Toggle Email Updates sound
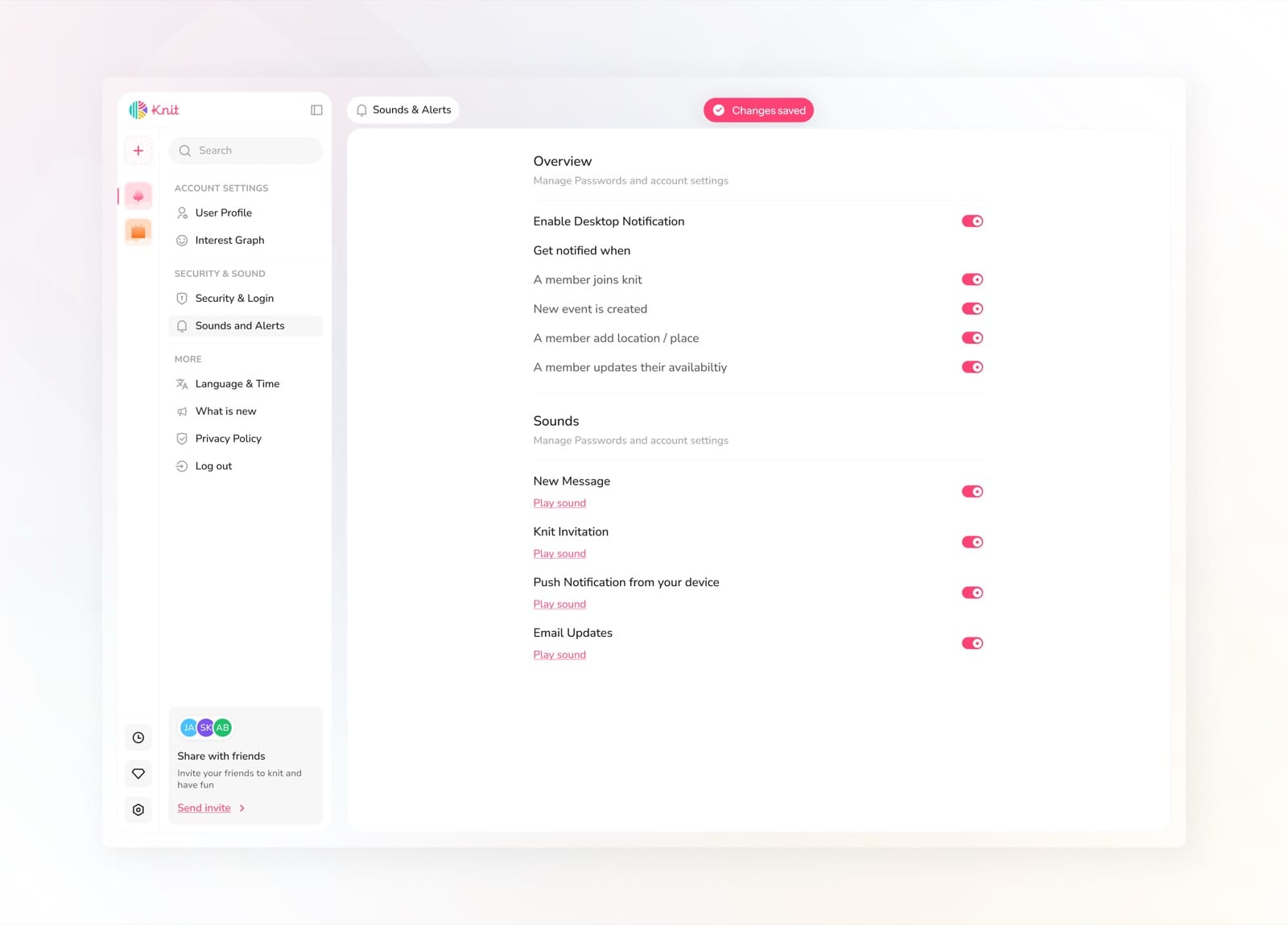The image size is (1288, 925). coord(972,643)
